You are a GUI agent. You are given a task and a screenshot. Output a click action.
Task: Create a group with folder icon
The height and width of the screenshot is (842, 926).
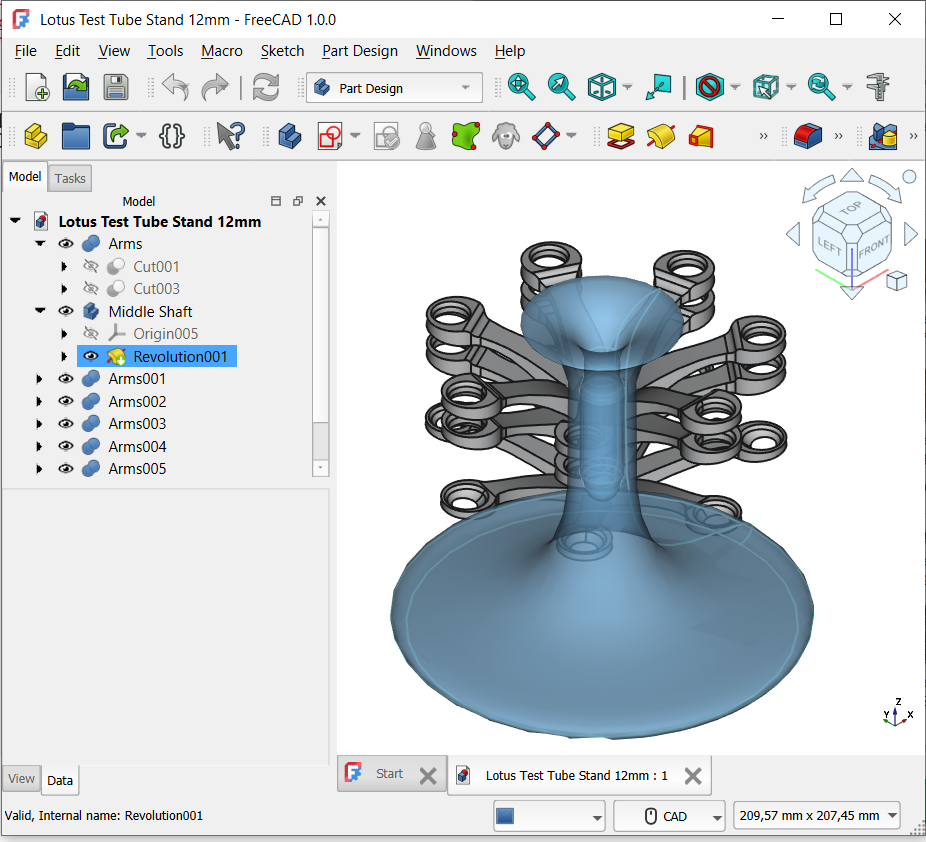tap(76, 136)
